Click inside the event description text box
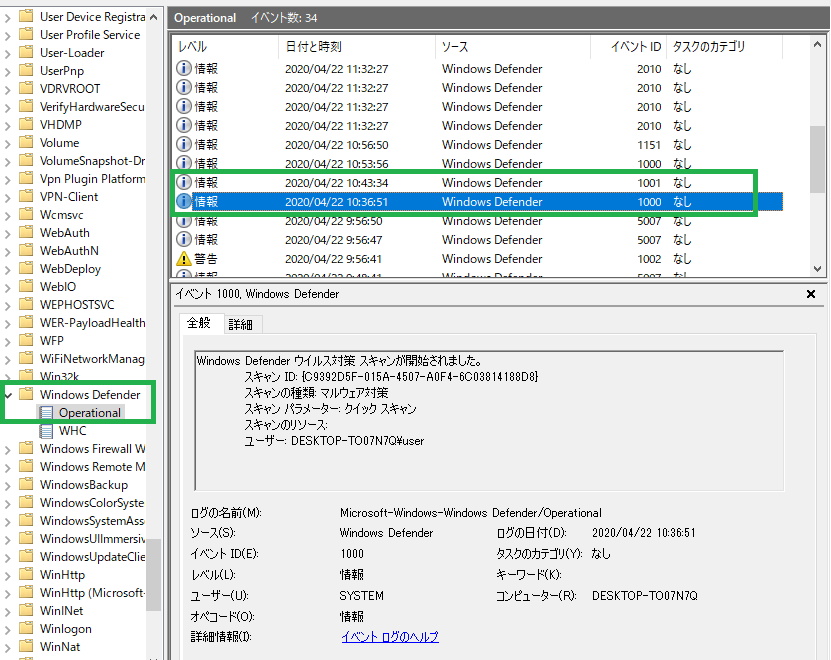The height and width of the screenshot is (660, 831). 489,420
